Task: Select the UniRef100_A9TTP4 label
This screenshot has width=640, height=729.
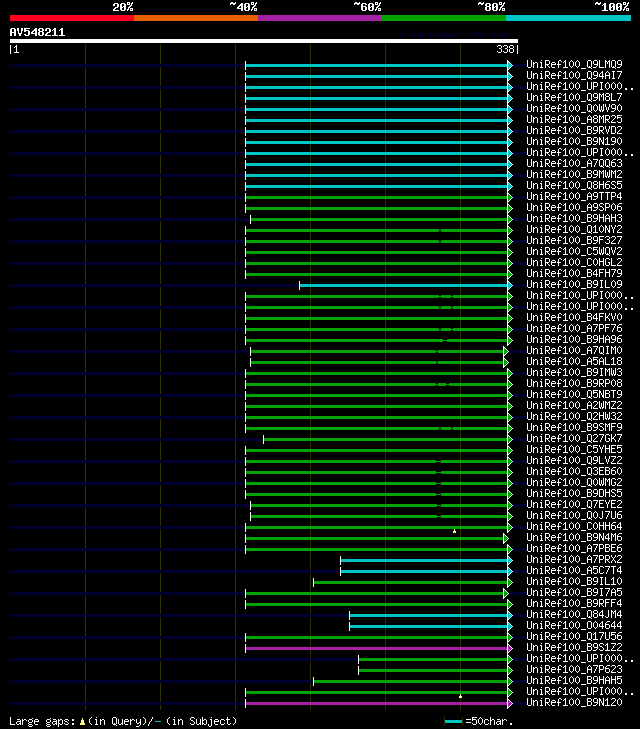Action: (574, 196)
